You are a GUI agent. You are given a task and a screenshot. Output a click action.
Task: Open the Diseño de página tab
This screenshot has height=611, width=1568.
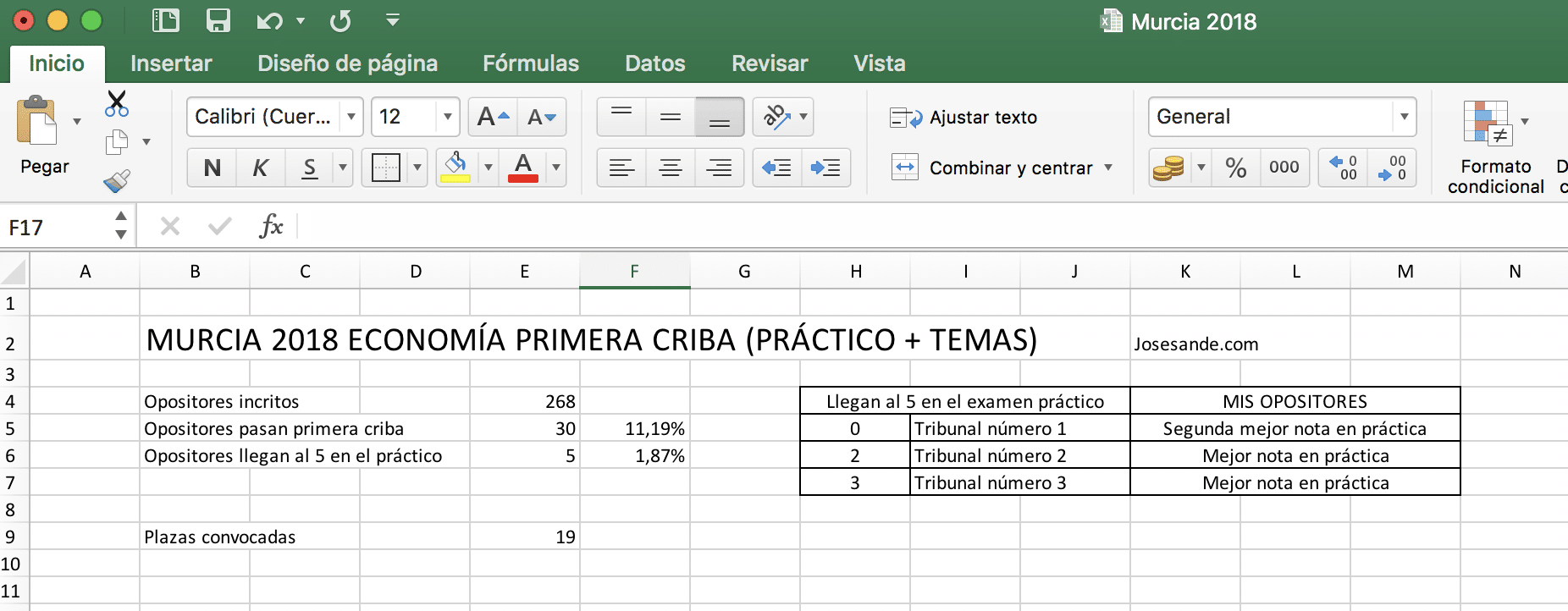pyautogui.click(x=347, y=63)
